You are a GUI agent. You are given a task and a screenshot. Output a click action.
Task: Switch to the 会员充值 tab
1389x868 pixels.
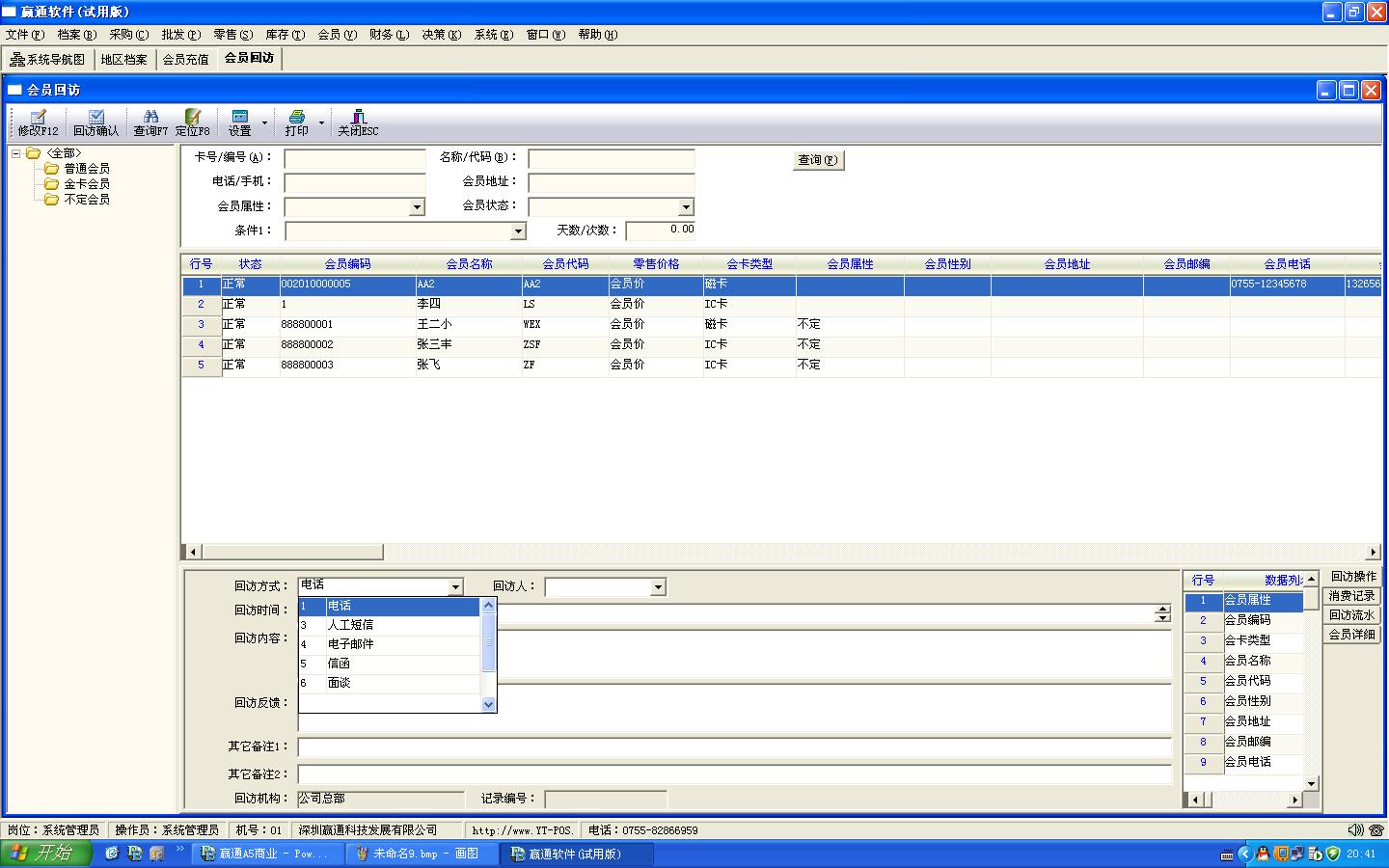tap(185, 59)
